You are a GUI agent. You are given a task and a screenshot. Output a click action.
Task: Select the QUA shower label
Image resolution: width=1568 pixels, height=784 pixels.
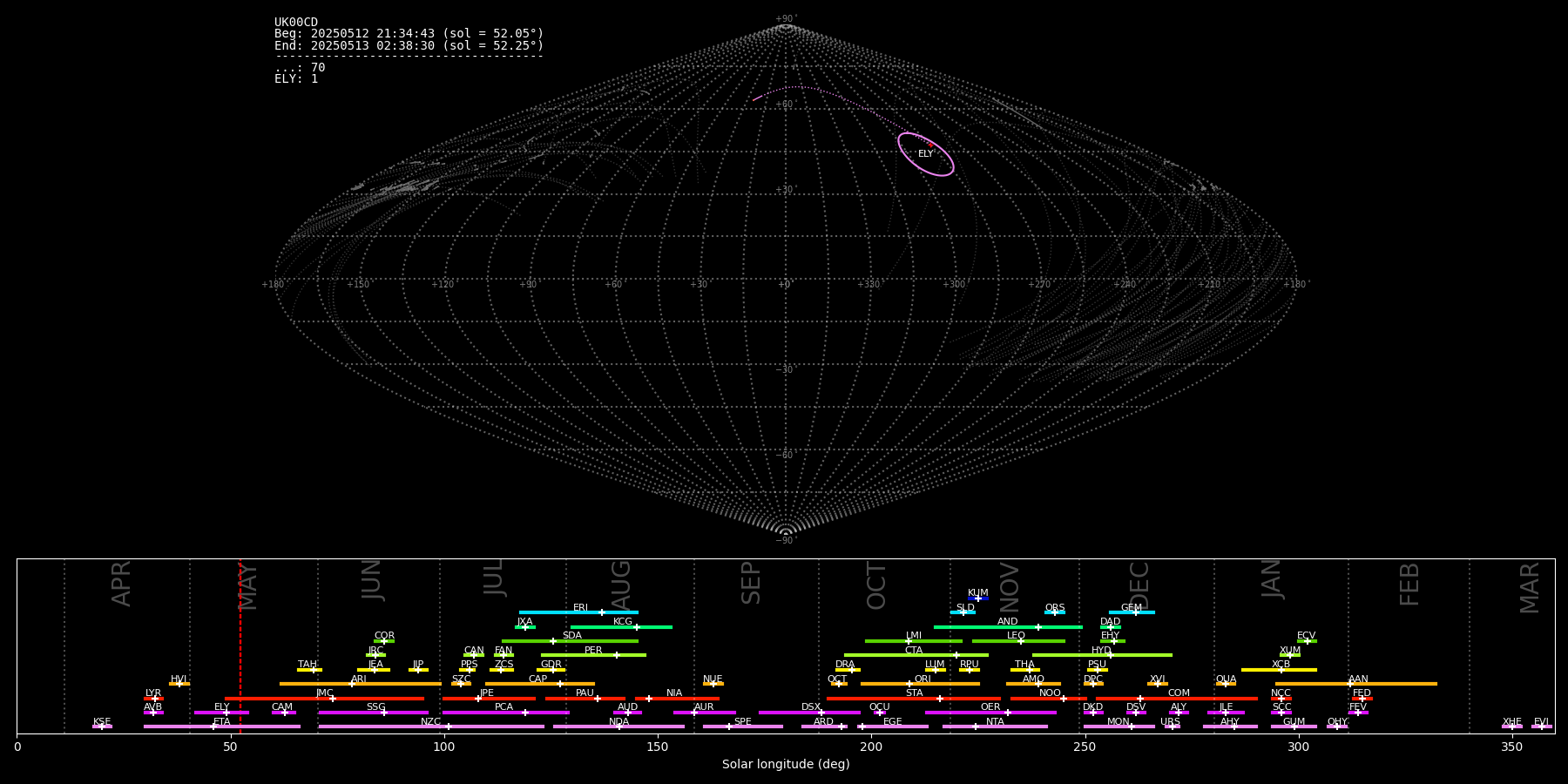(1227, 679)
